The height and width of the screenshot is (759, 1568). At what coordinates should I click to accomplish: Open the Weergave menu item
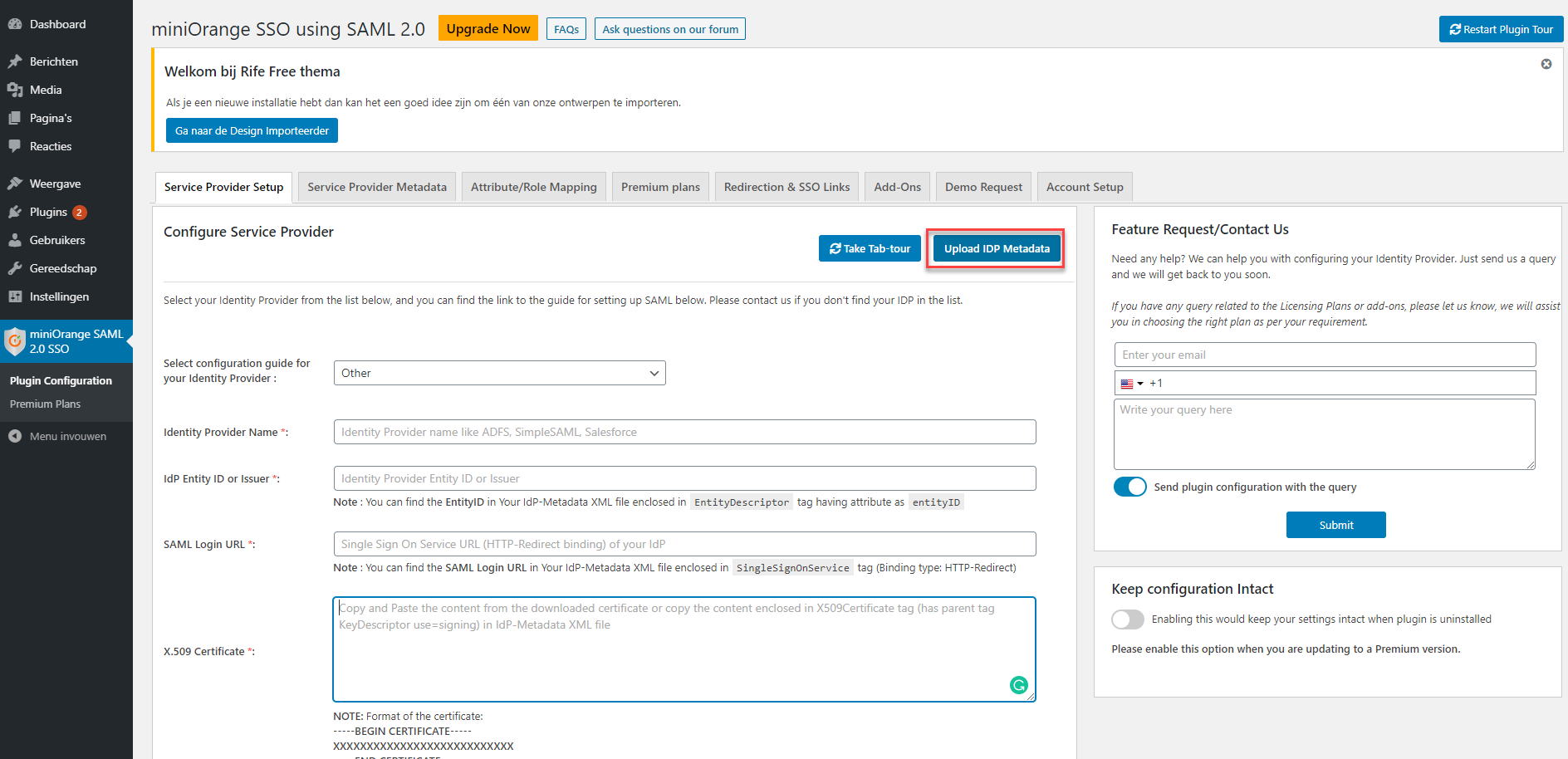(x=66, y=184)
